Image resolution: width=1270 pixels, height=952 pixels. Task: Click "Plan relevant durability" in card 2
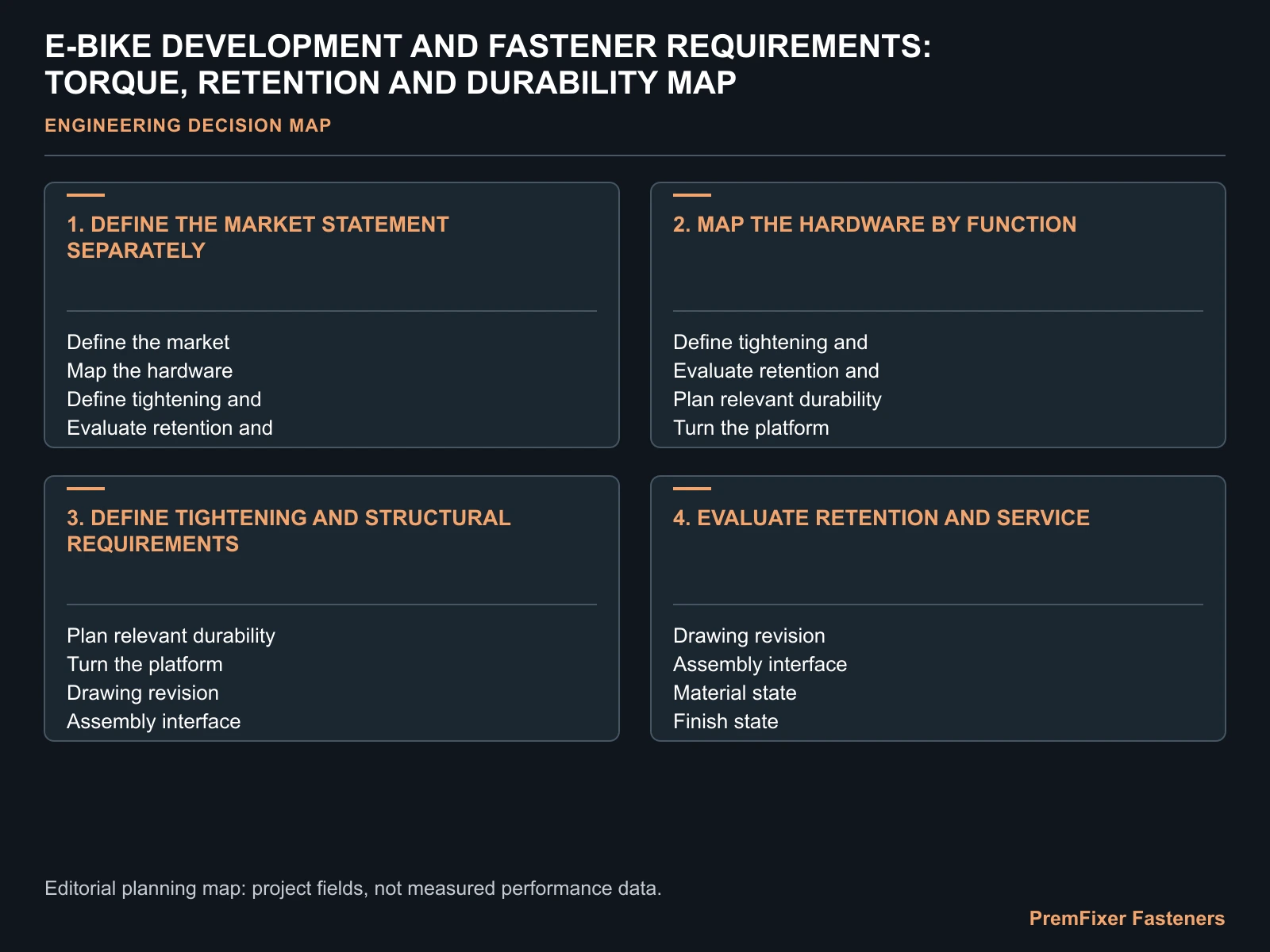tap(777, 399)
